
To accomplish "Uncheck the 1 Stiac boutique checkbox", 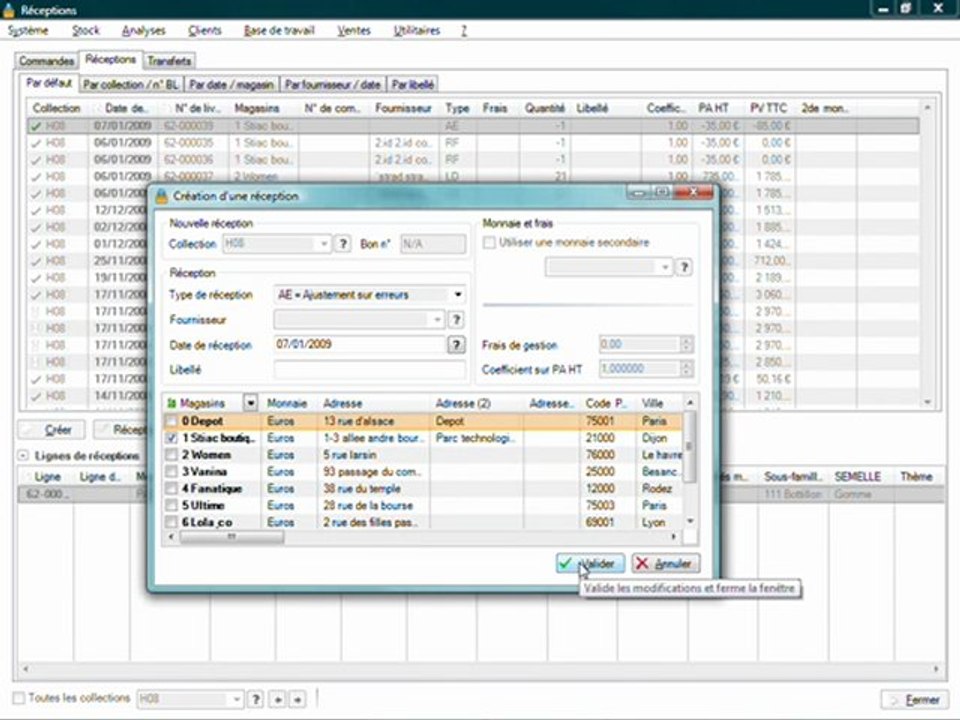I will 171,438.
